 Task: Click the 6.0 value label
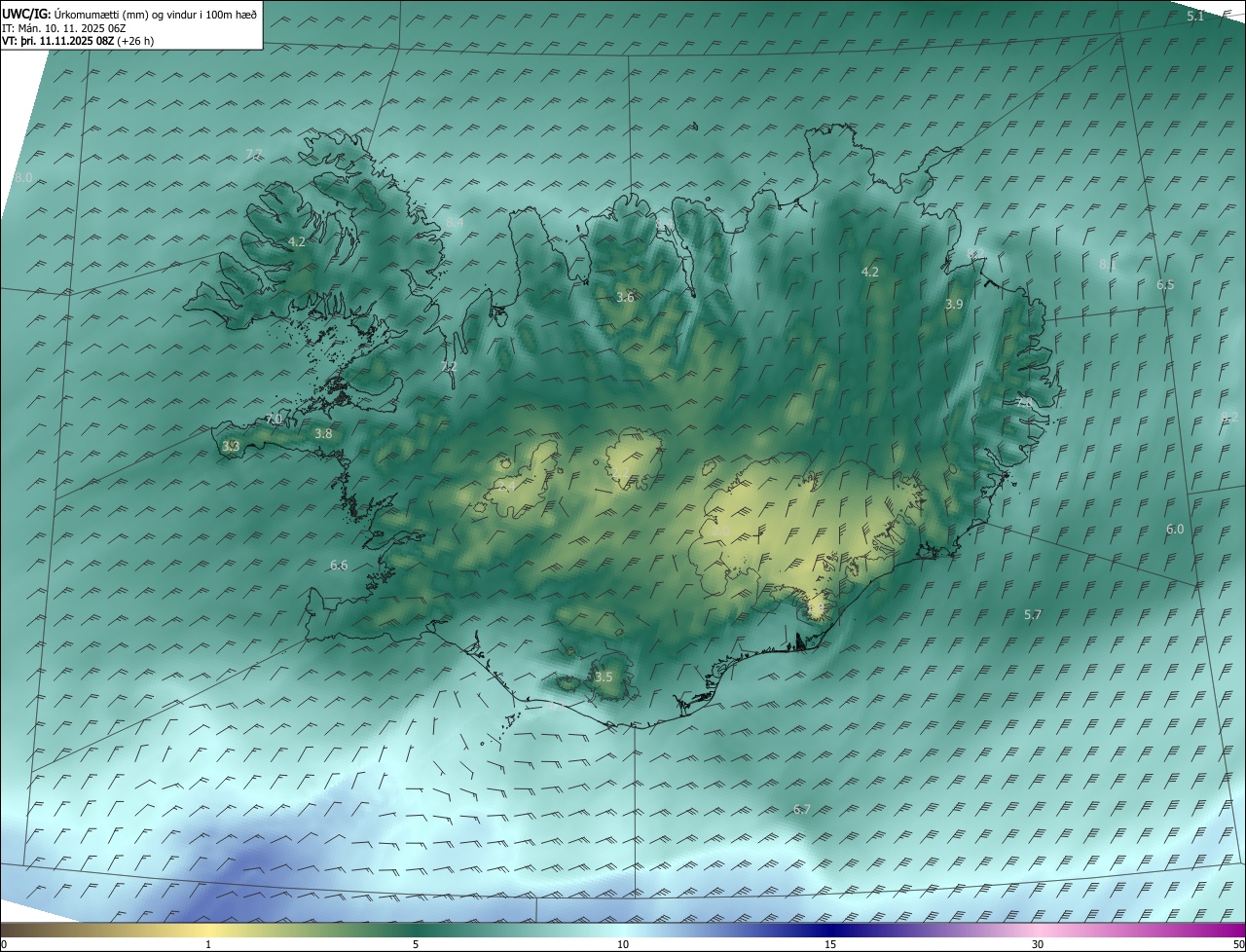coord(1175,530)
